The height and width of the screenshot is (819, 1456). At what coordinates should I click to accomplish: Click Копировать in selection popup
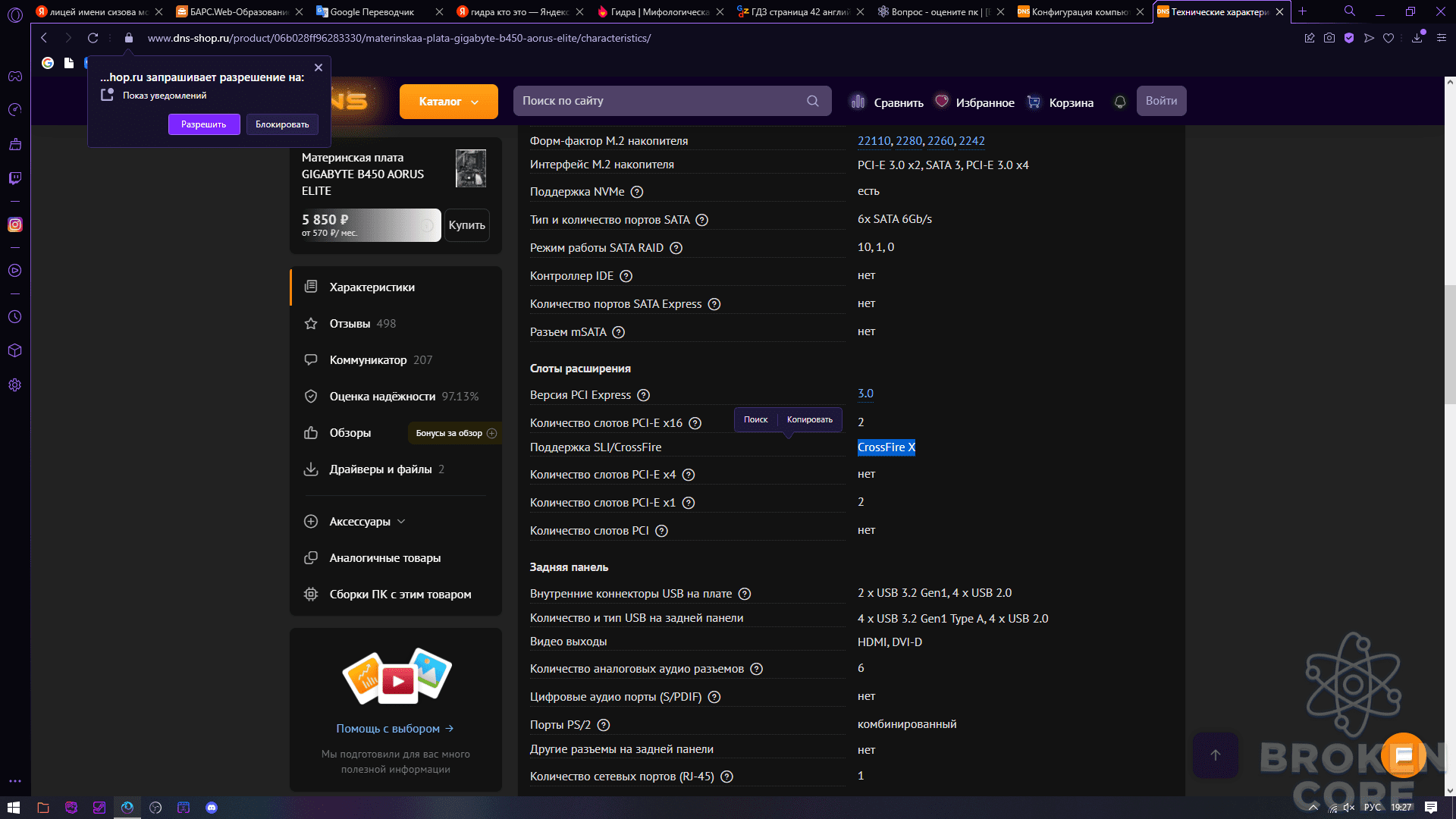tap(810, 419)
